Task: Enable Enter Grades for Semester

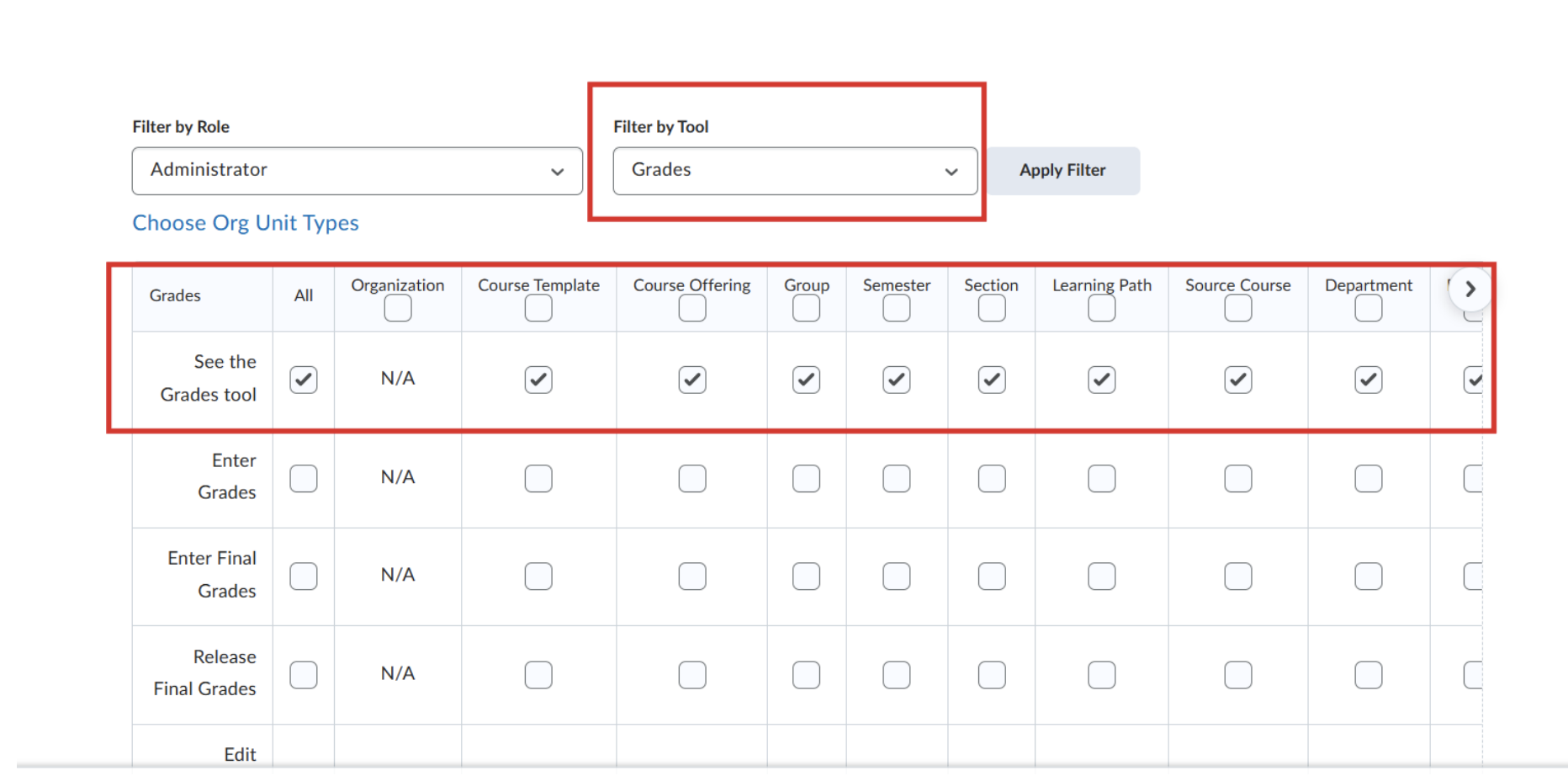Action: pos(897,479)
